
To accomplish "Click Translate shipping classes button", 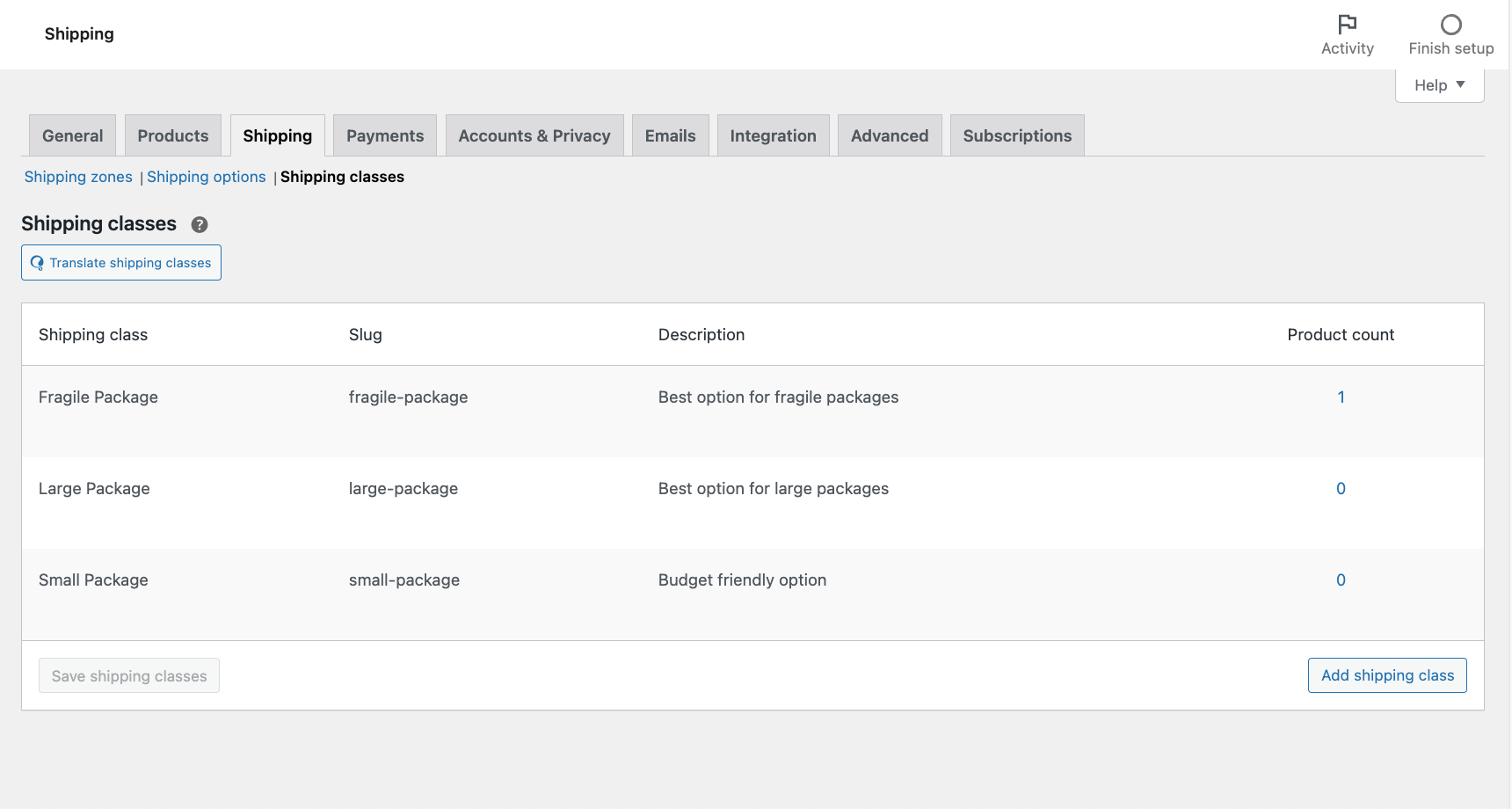I will click(121, 263).
